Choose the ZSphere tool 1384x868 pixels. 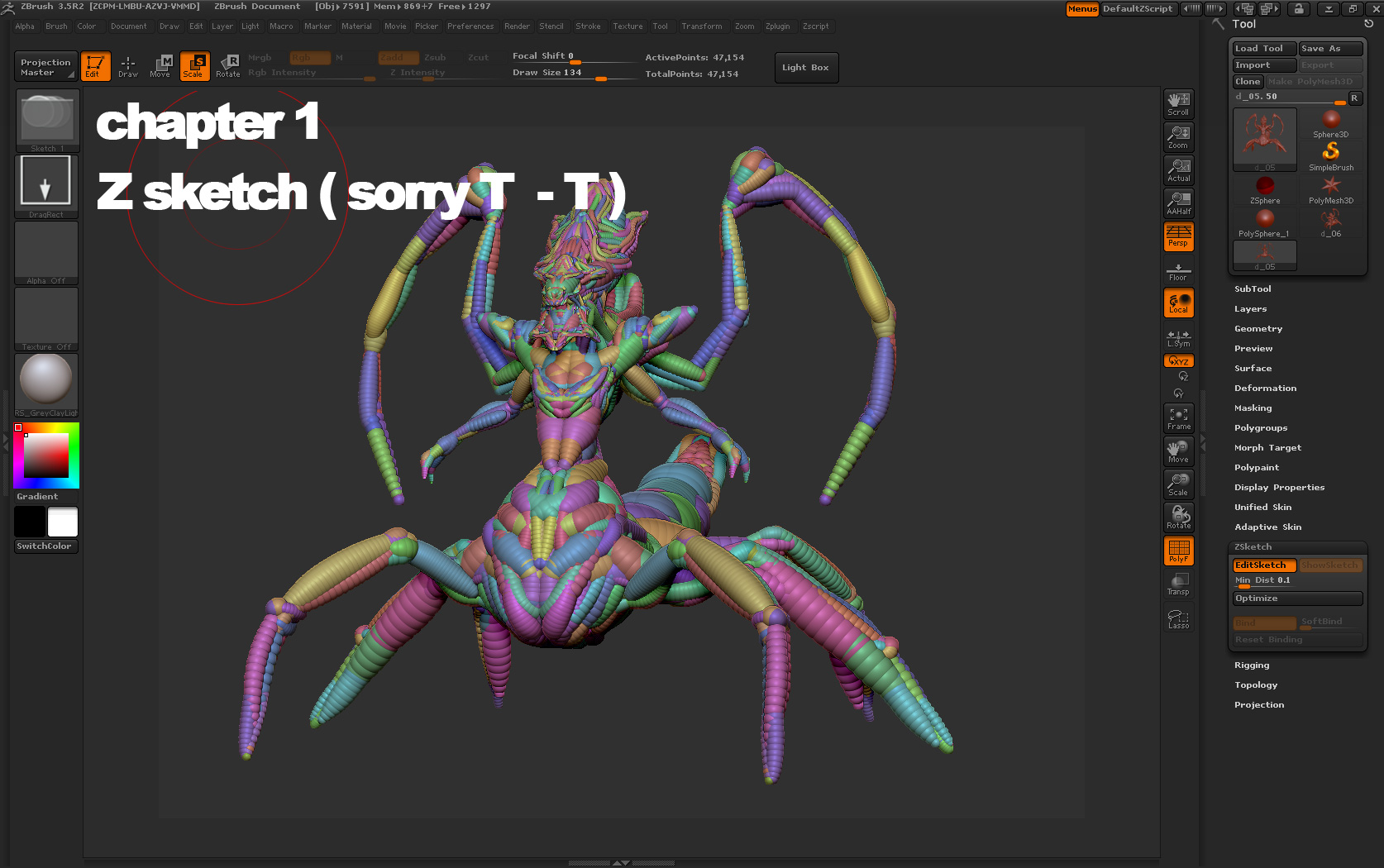tap(1265, 190)
